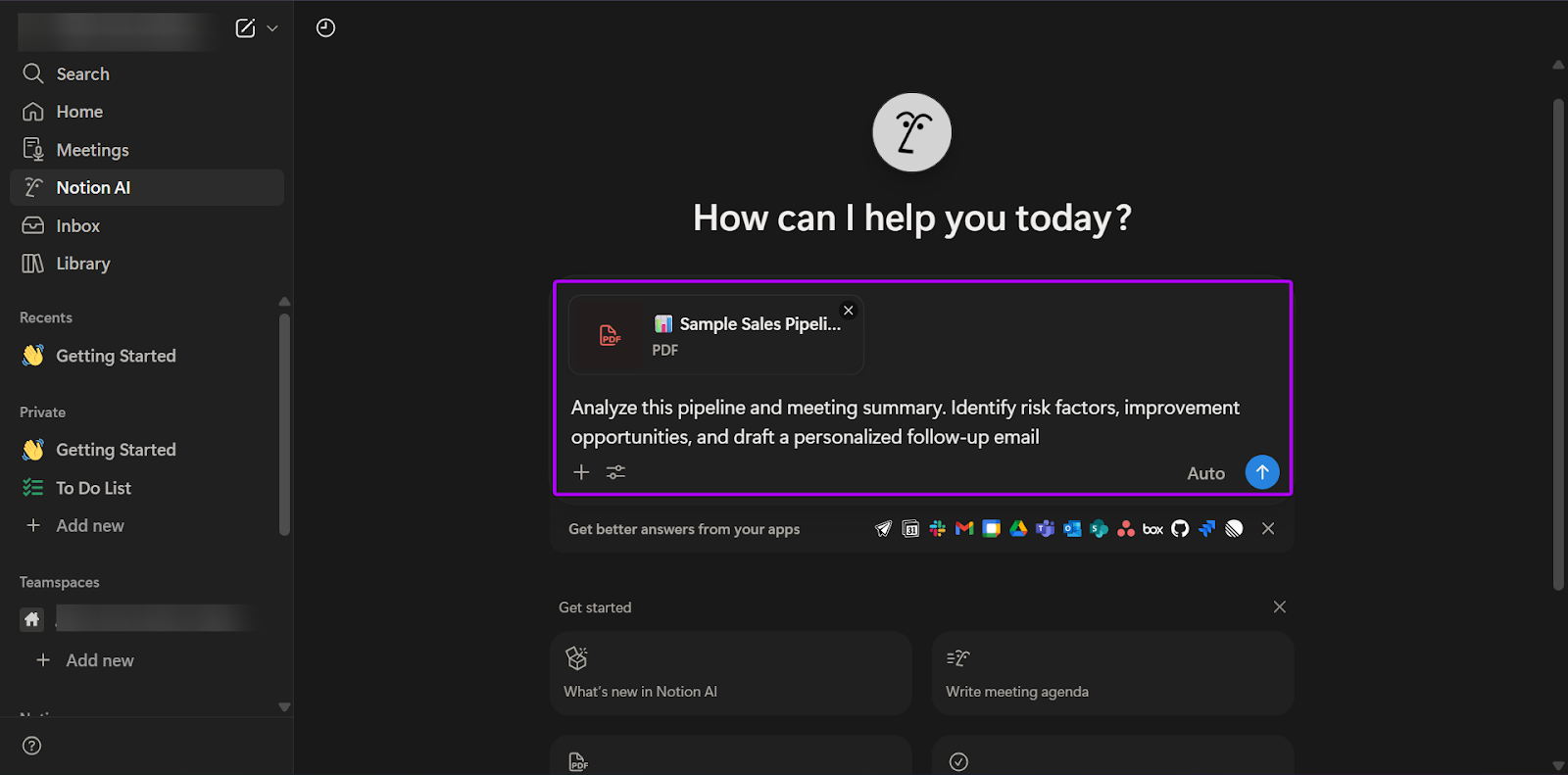Screen dimensions: 1568x775
Task: Connect the Jira icon
Action: coord(1207,529)
